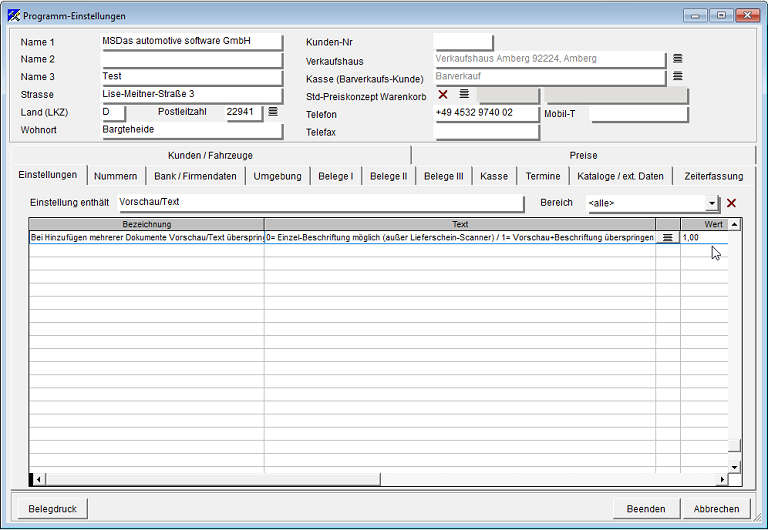Click the Text column header
The height and width of the screenshot is (530, 768).
click(460, 224)
